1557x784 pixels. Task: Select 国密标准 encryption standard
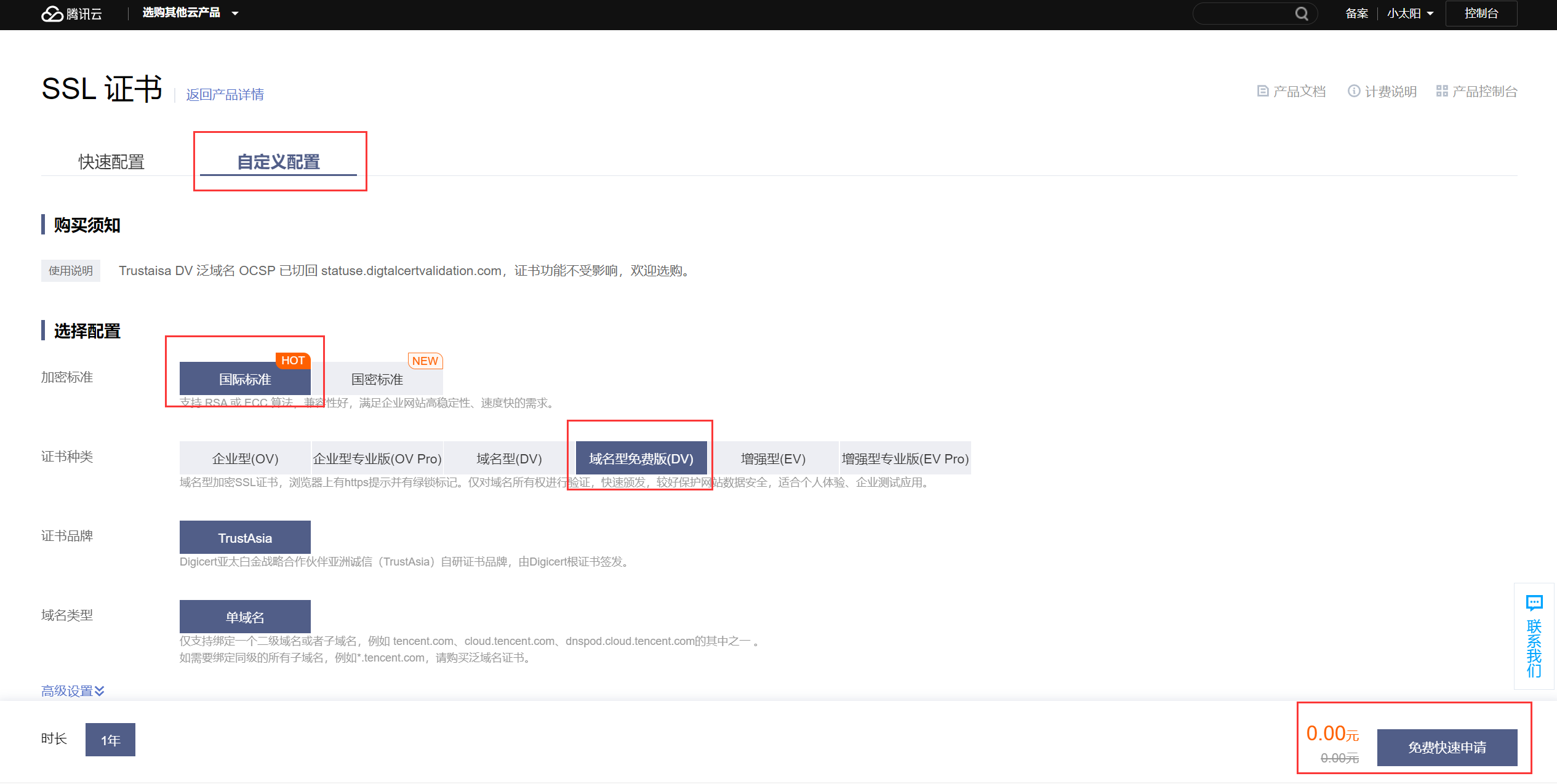[x=377, y=379]
